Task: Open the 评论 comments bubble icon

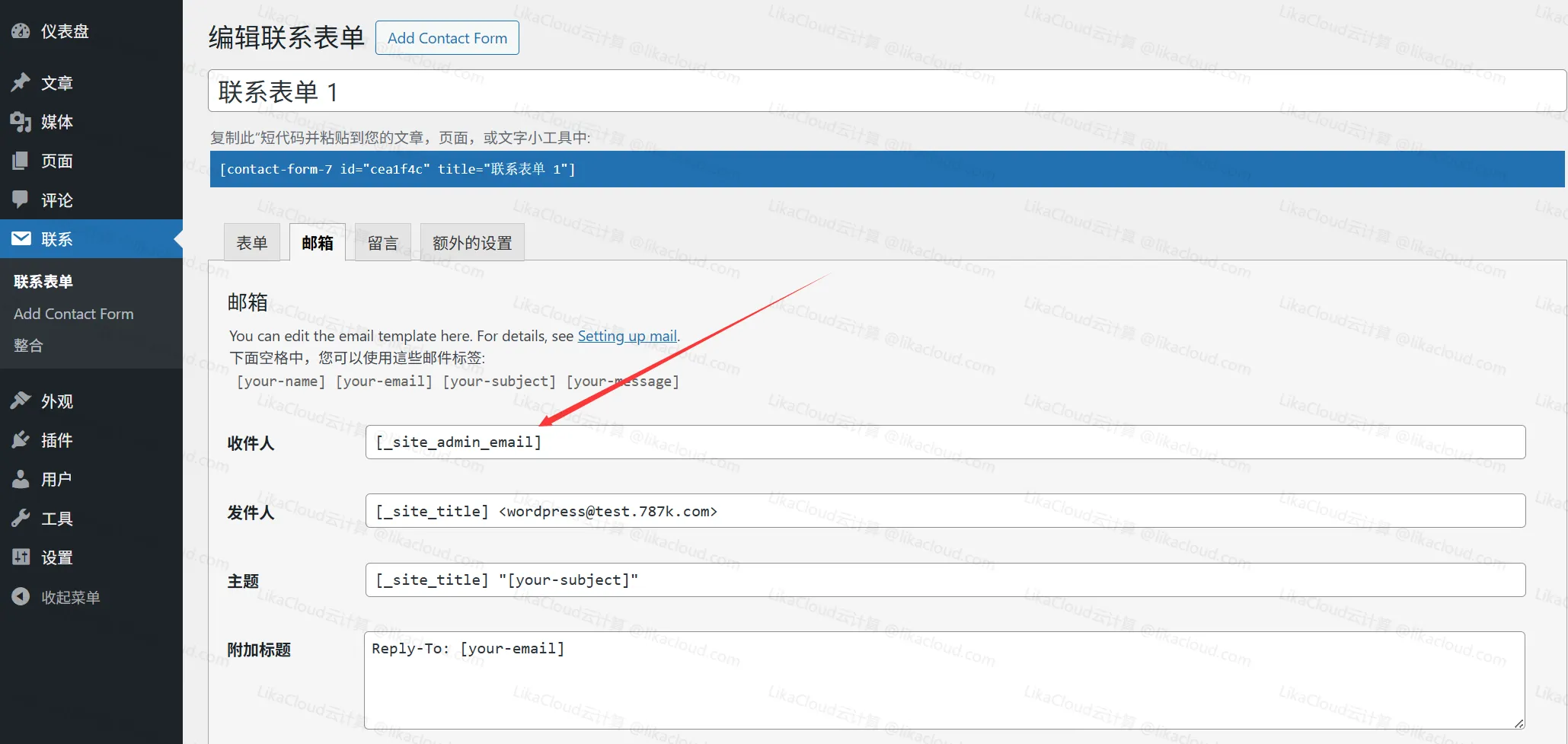Action: 21,200
